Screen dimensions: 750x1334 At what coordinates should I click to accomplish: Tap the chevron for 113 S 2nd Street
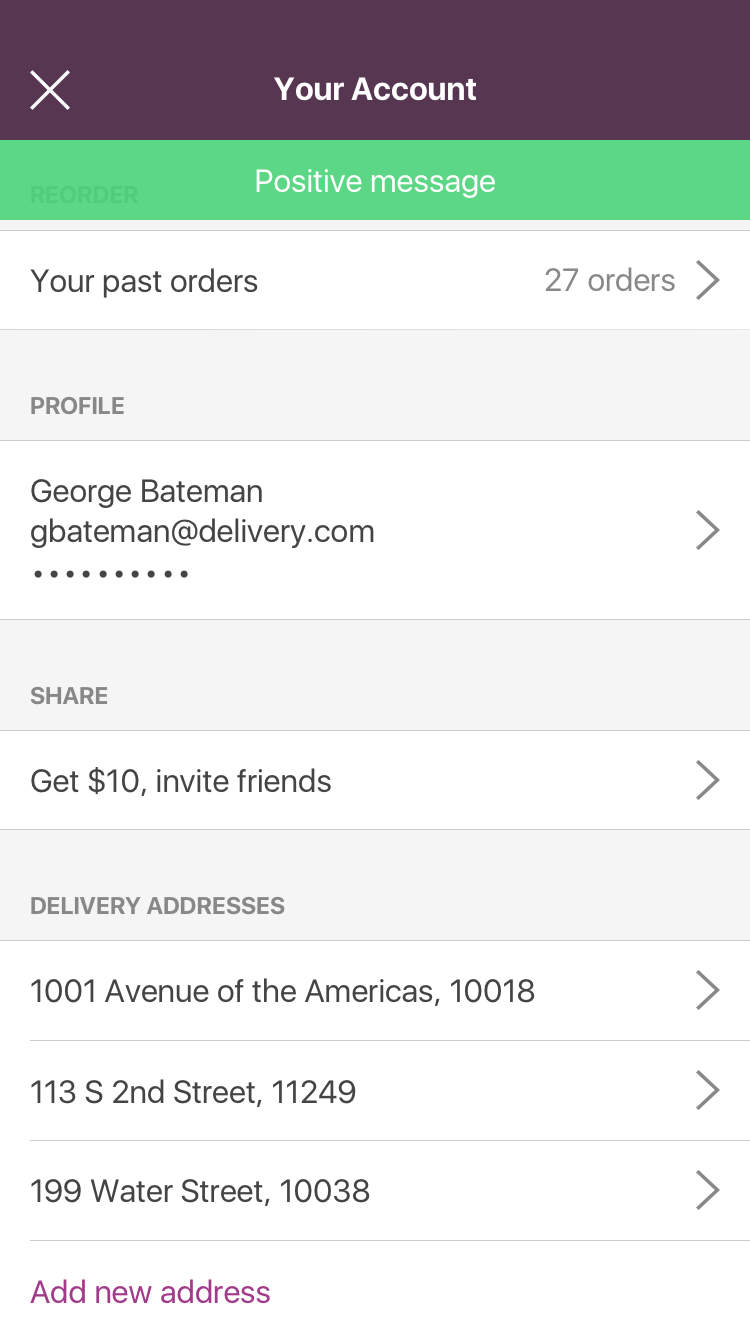pyautogui.click(x=708, y=1091)
